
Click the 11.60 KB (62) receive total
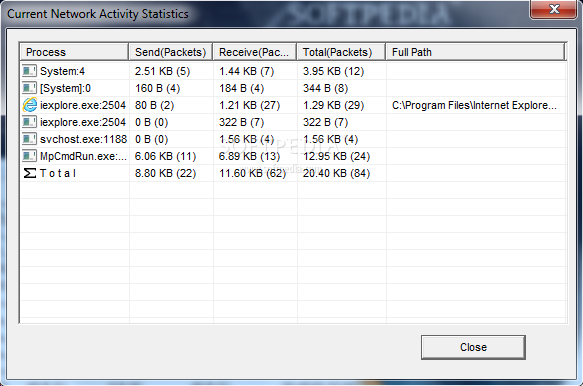click(252, 173)
